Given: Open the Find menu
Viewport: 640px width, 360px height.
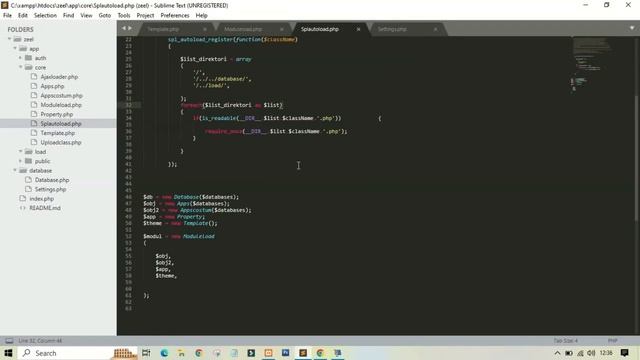Looking at the screenshot, I should coord(69,16).
